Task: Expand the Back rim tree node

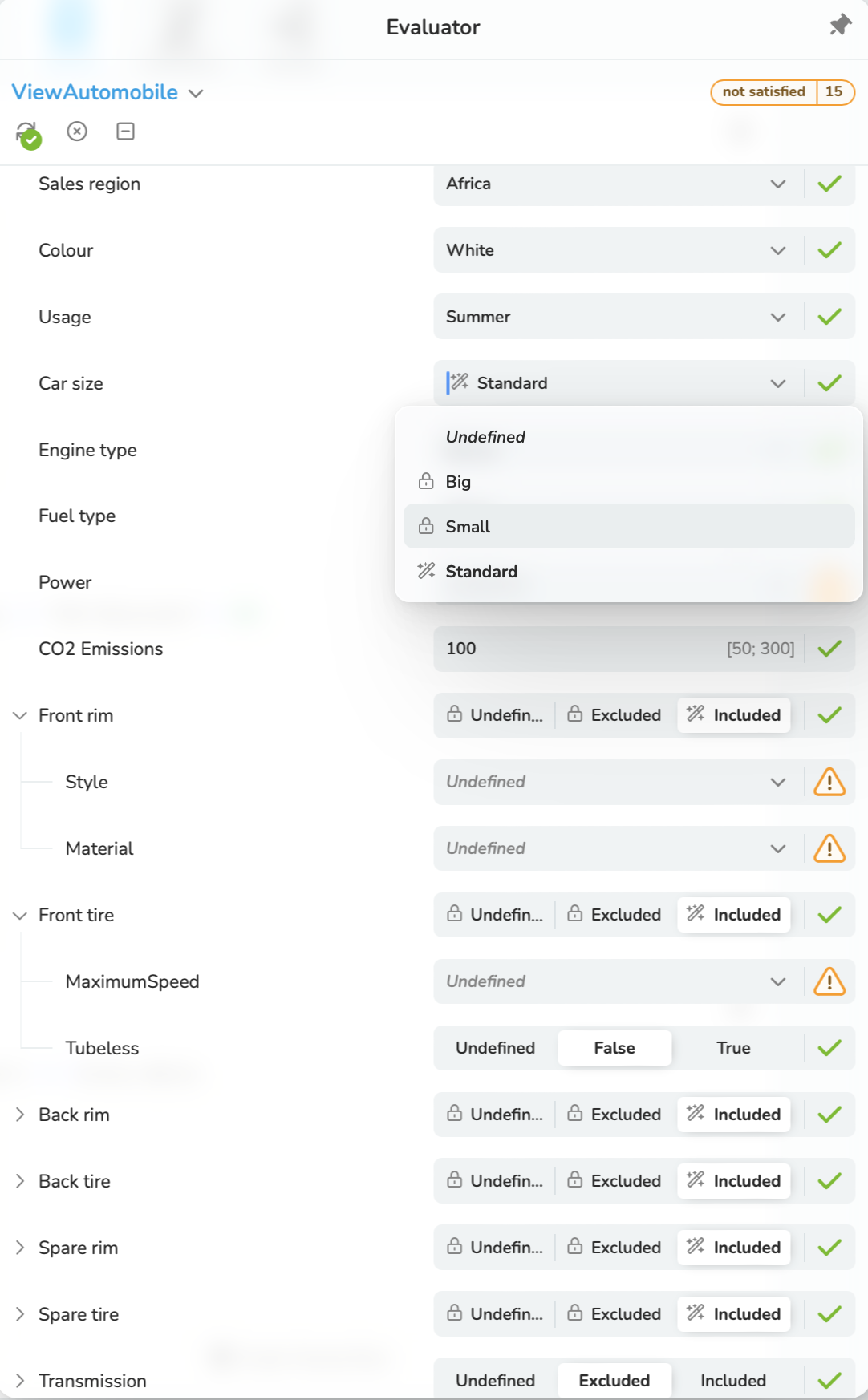Action: pos(20,1115)
